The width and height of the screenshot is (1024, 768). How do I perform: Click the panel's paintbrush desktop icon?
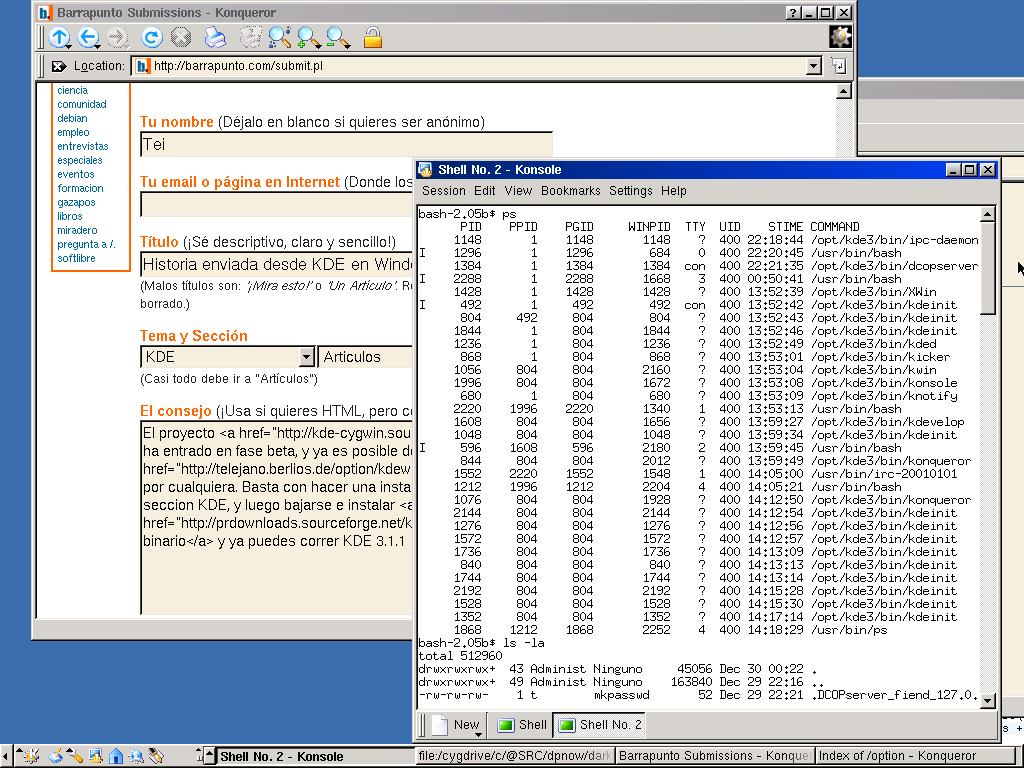(55, 756)
